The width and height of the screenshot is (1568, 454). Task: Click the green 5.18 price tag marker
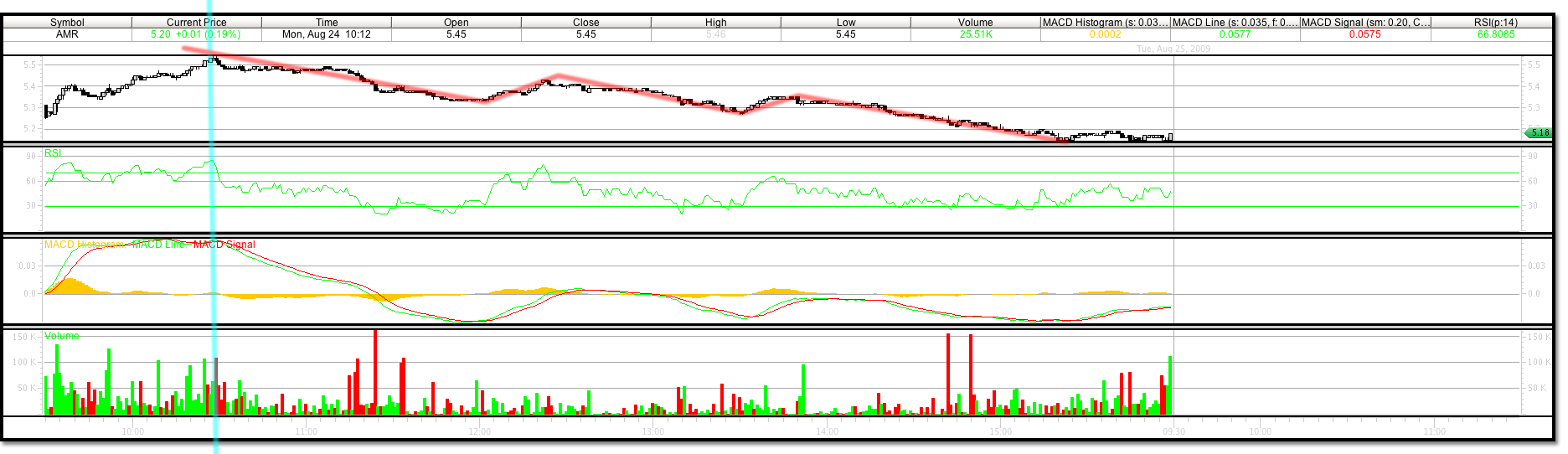[1539, 132]
